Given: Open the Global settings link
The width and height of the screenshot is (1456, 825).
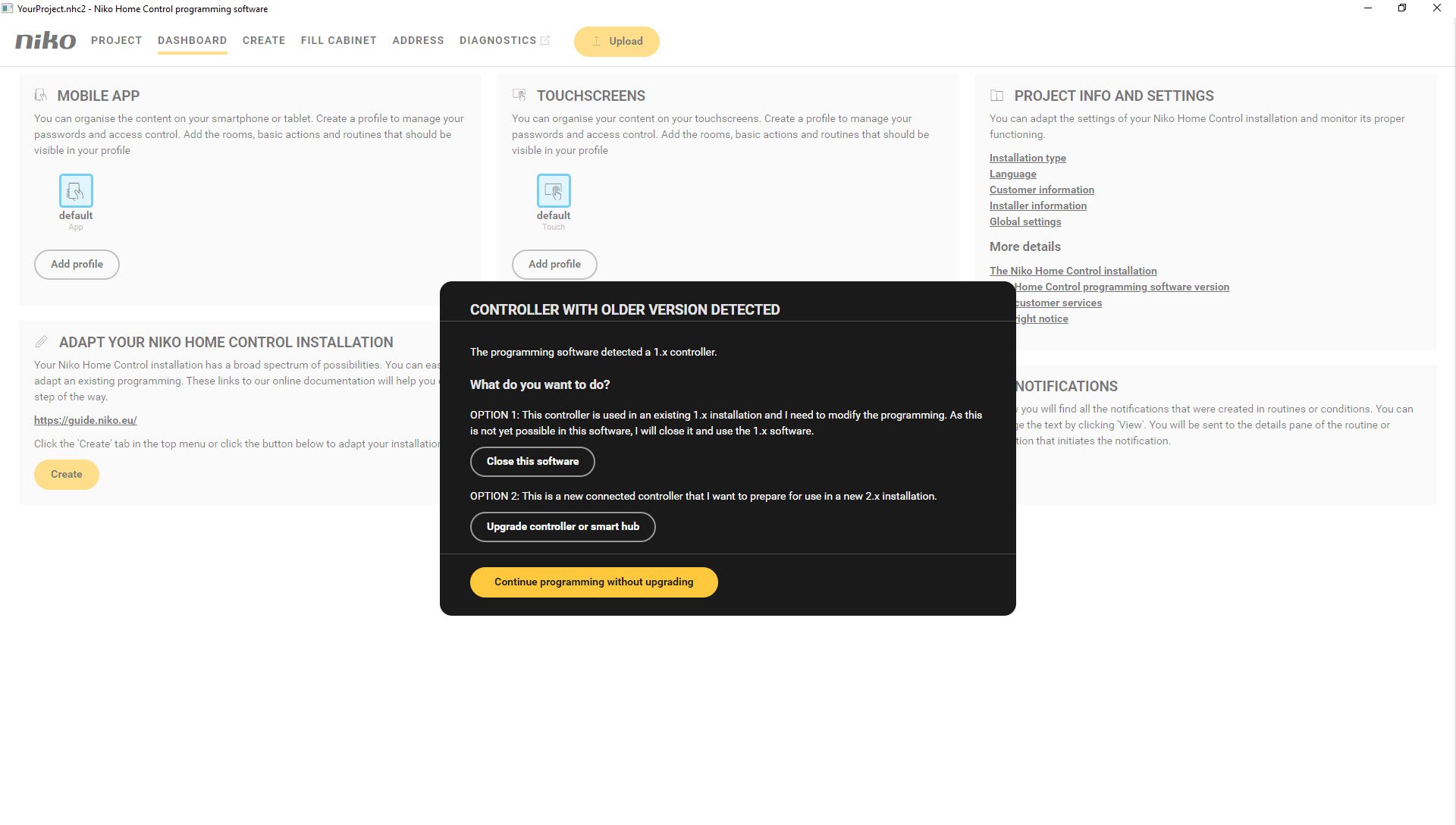Looking at the screenshot, I should (x=1025, y=221).
